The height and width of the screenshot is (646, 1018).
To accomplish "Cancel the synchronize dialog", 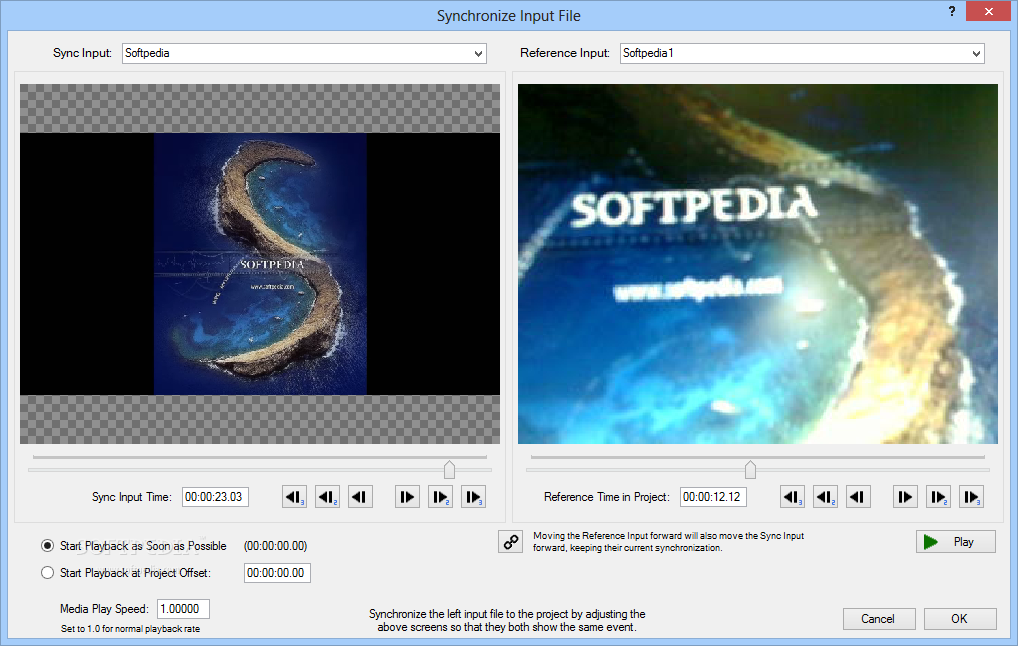I will (878, 619).
